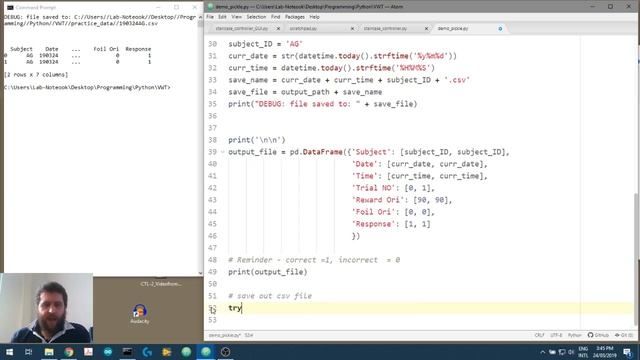This screenshot has height=360, width=640.
Task: Open the Packages menu
Action: (295, 17)
